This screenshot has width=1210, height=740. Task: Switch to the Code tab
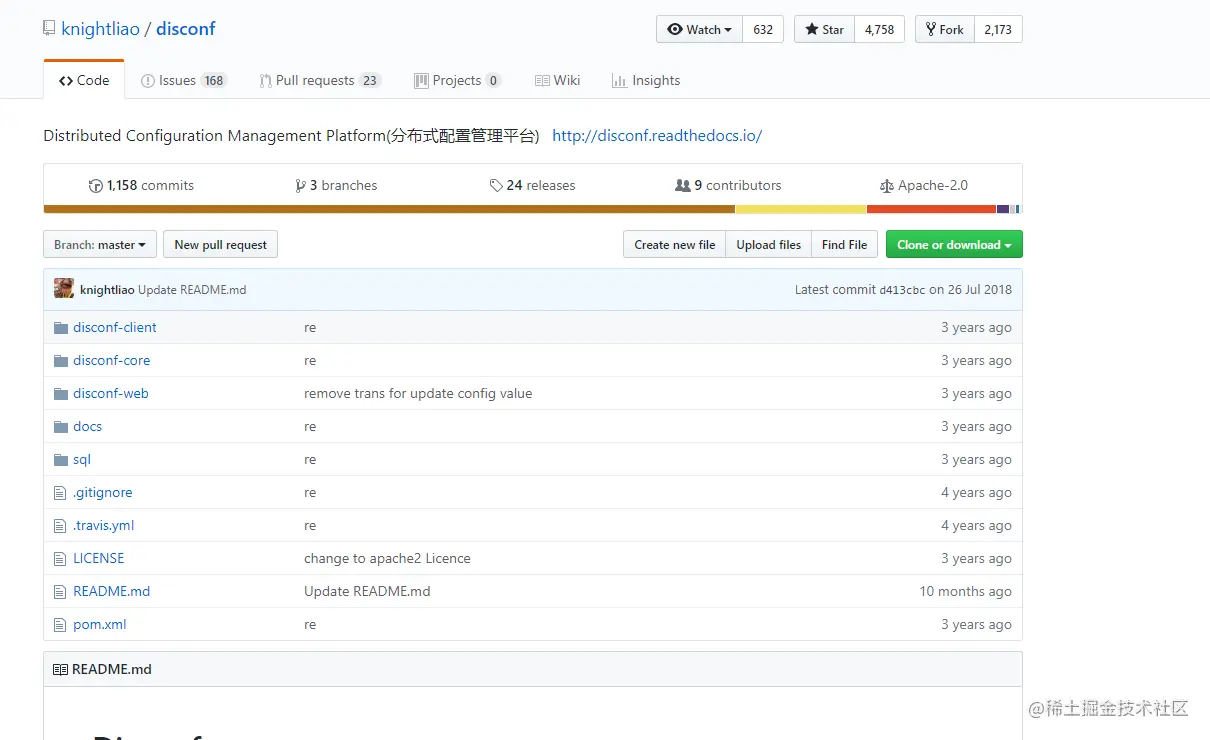click(x=84, y=80)
